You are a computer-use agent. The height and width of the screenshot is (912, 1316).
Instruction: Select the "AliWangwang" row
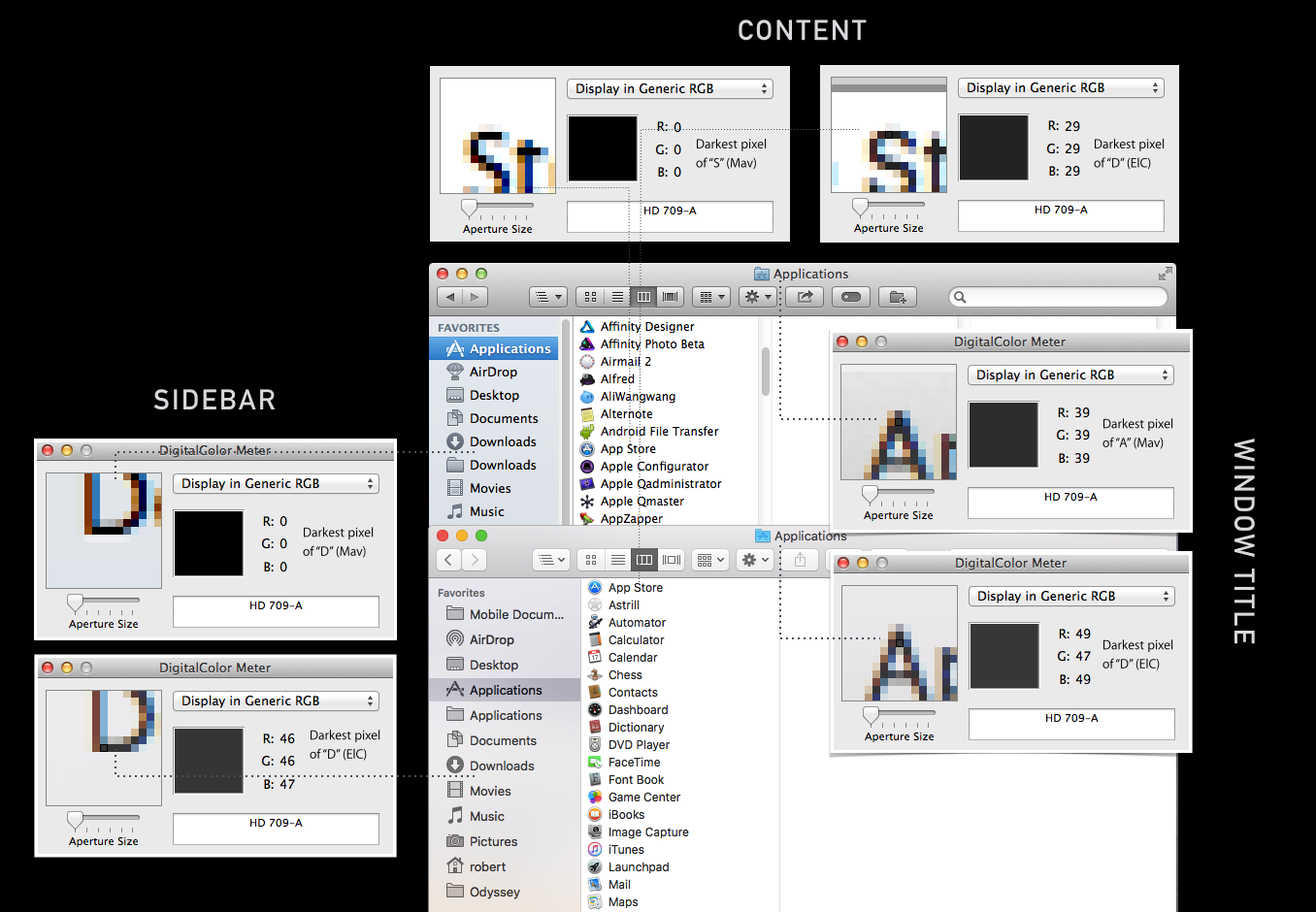coord(666,397)
